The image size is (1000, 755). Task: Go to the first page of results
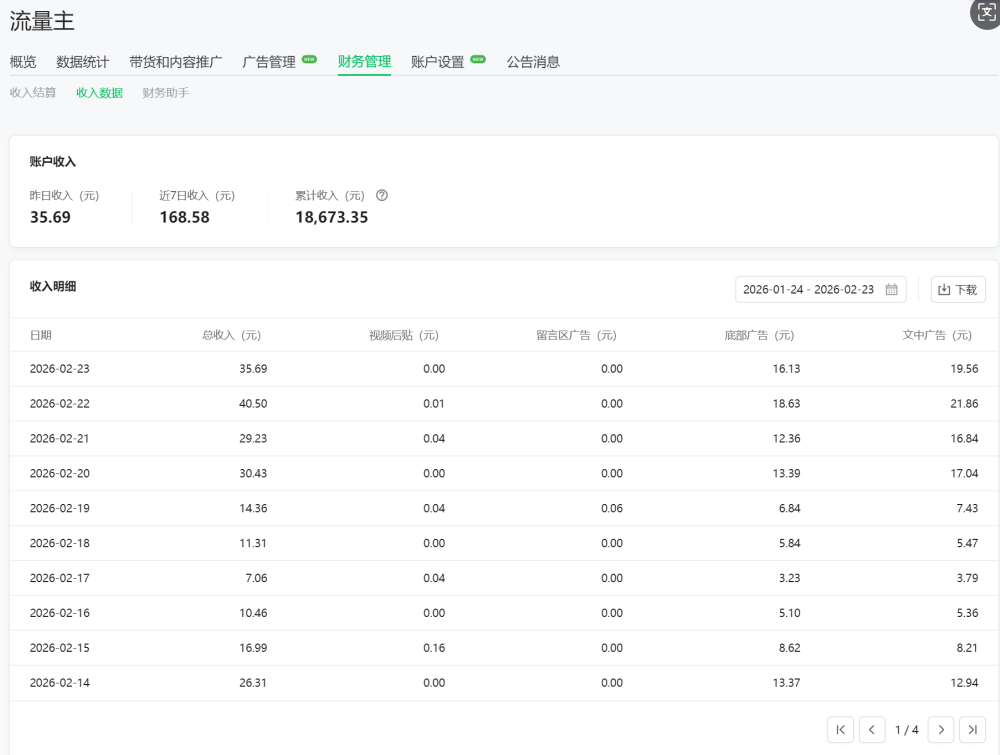pyautogui.click(x=840, y=730)
